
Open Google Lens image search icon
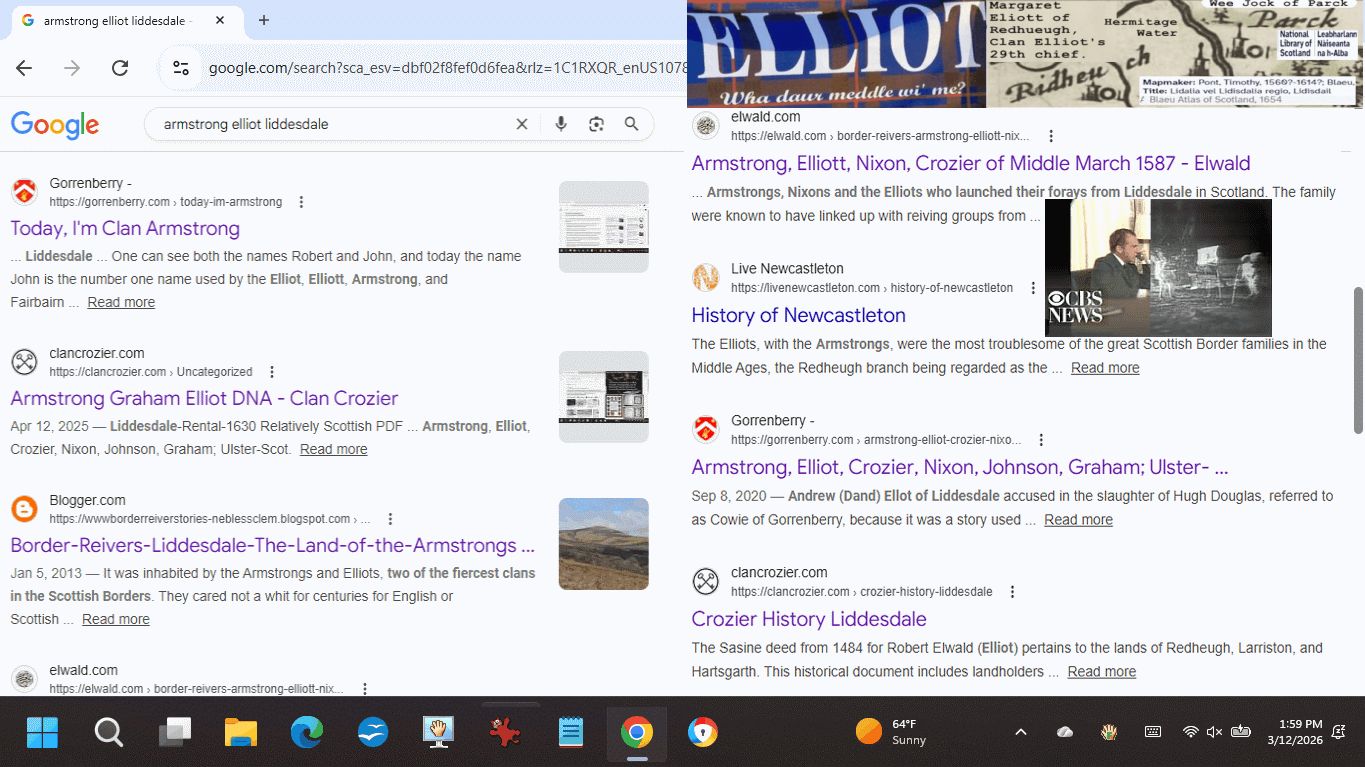tap(596, 124)
